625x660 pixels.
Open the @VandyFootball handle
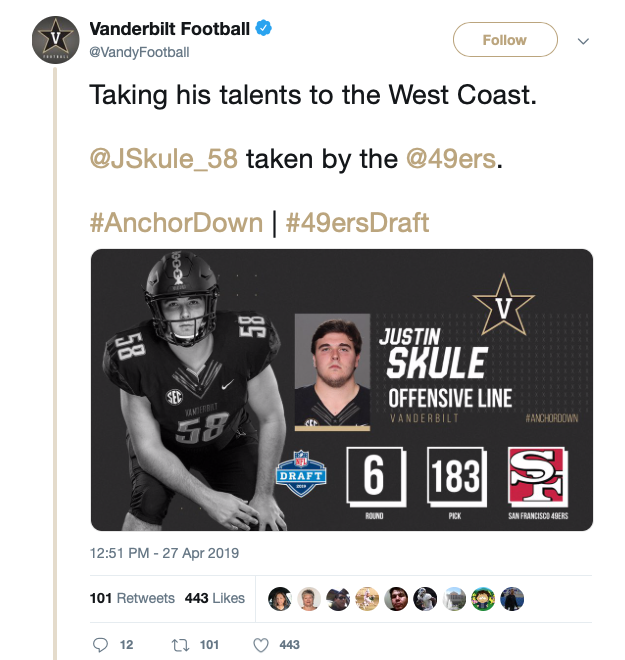pos(139,52)
